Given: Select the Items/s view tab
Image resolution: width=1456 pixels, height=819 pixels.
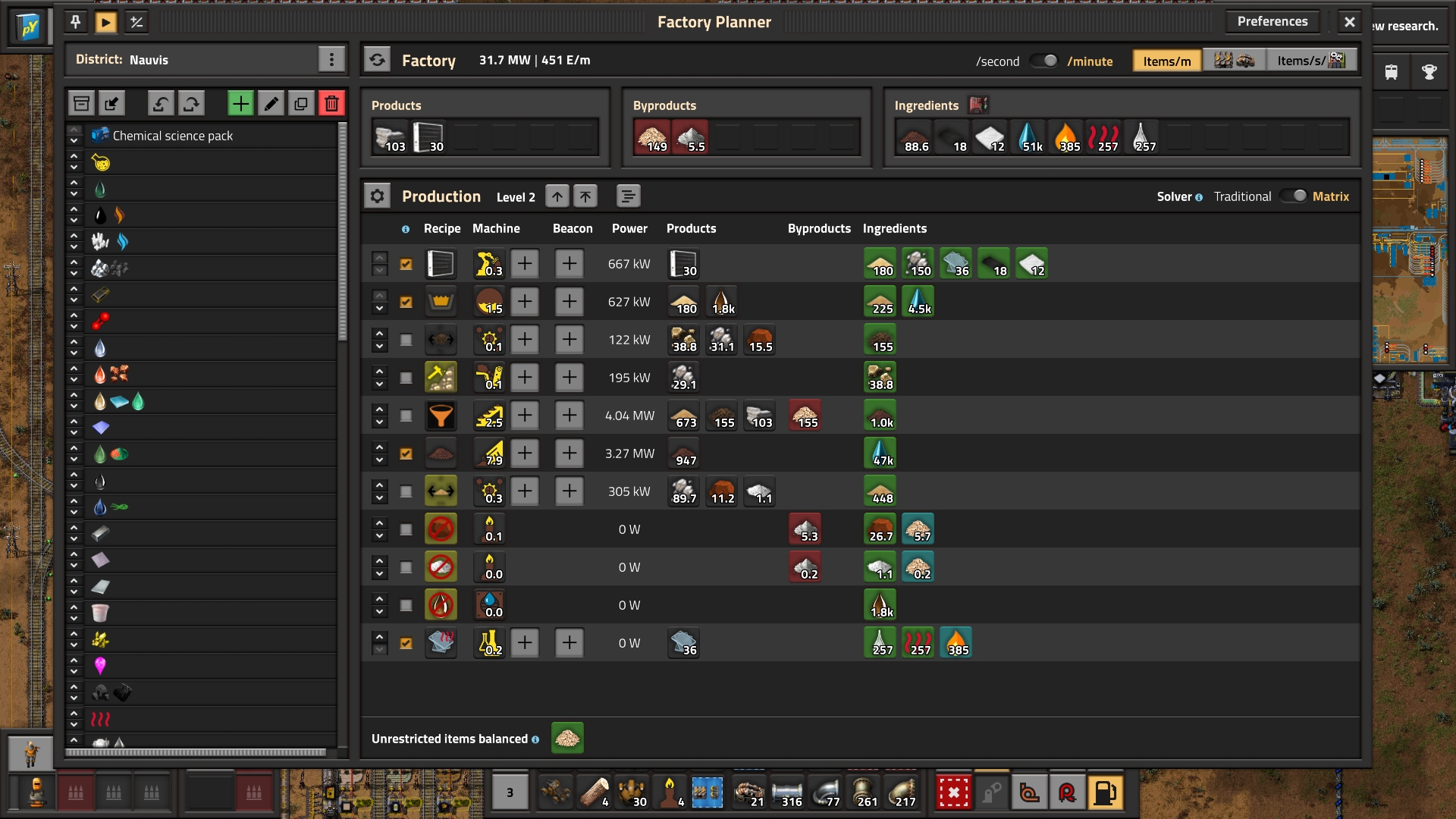Looking at the screenshot, I should pyautogui.click(x=1310, y=61).
